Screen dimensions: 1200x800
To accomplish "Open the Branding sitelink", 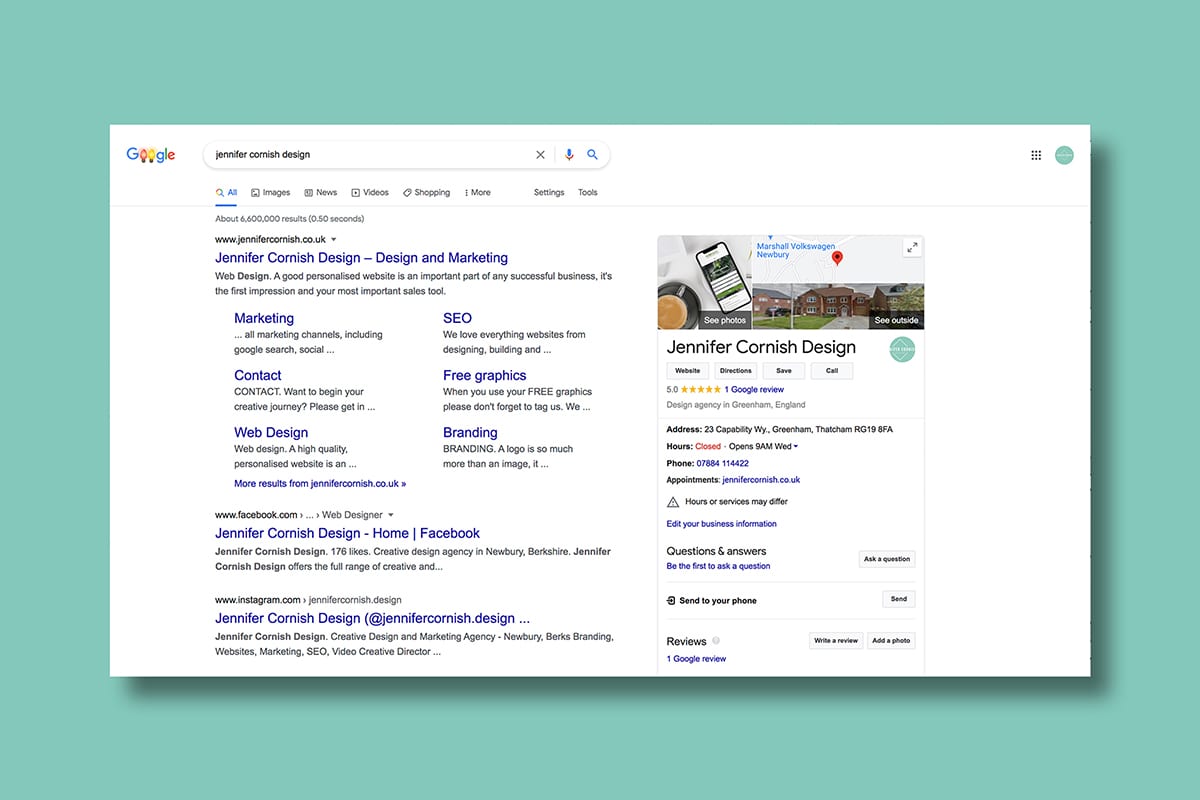I will coord(470,433).
